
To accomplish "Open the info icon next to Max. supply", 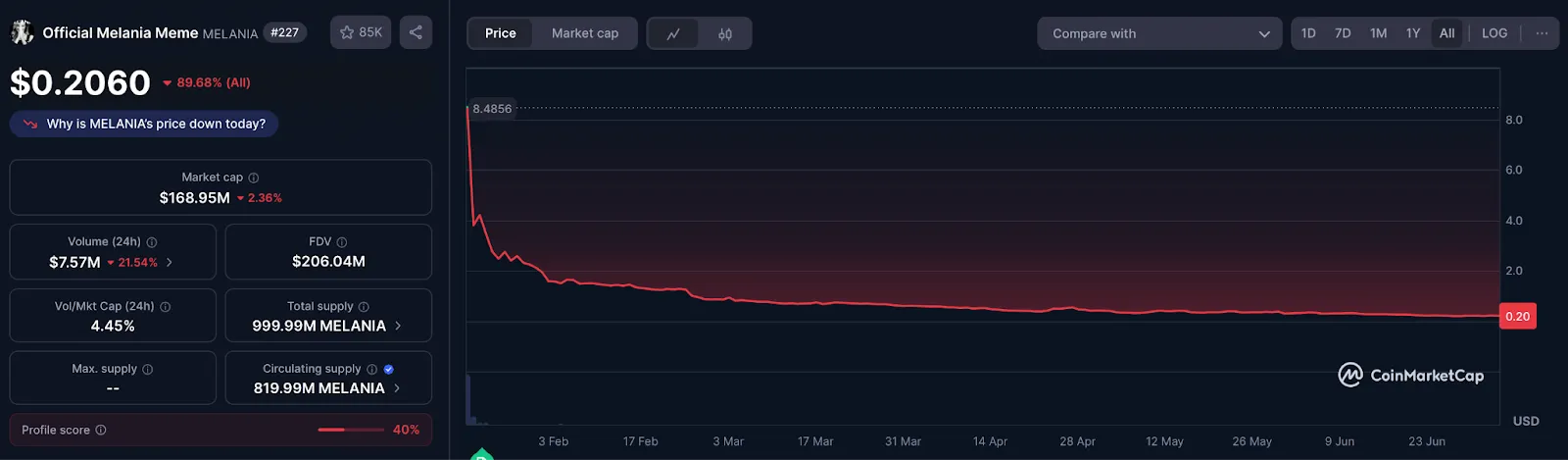I will pos(148,370).
